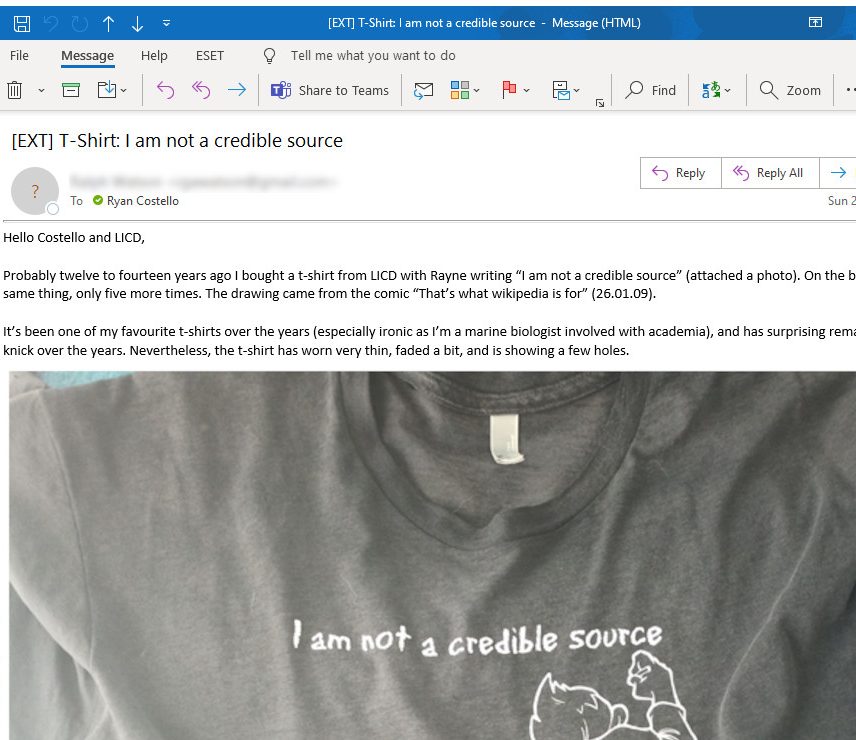Open the File menu
856x740 pixels.
19,56
